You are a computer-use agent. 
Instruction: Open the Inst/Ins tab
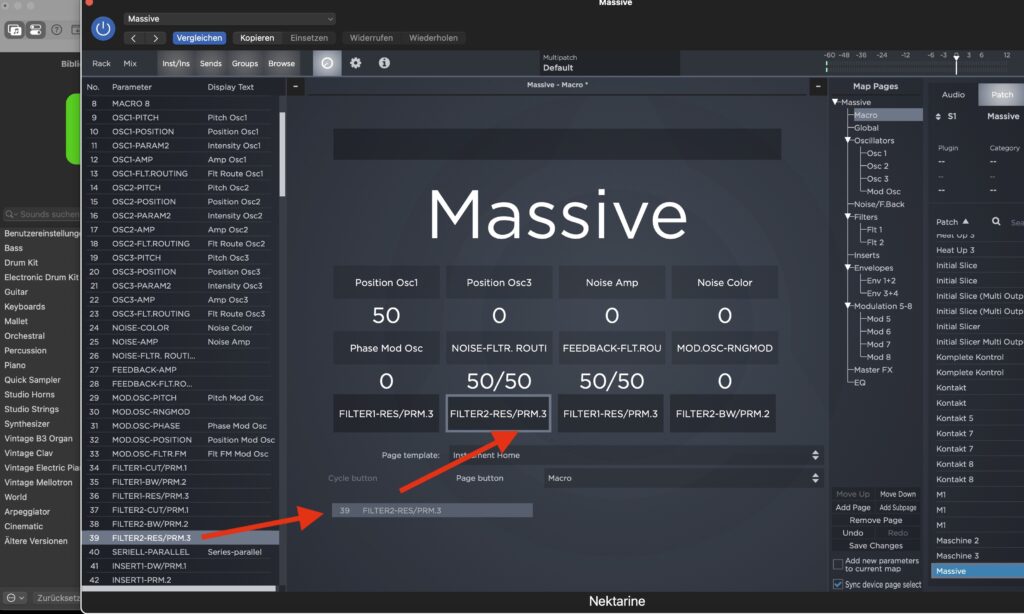click(x=176, y=63)
